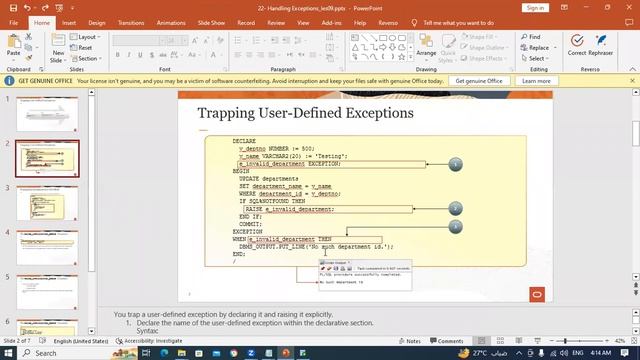This screenshot has width=640, height=360.
Task: Click the Sign in button
Action: pos(535,8)
